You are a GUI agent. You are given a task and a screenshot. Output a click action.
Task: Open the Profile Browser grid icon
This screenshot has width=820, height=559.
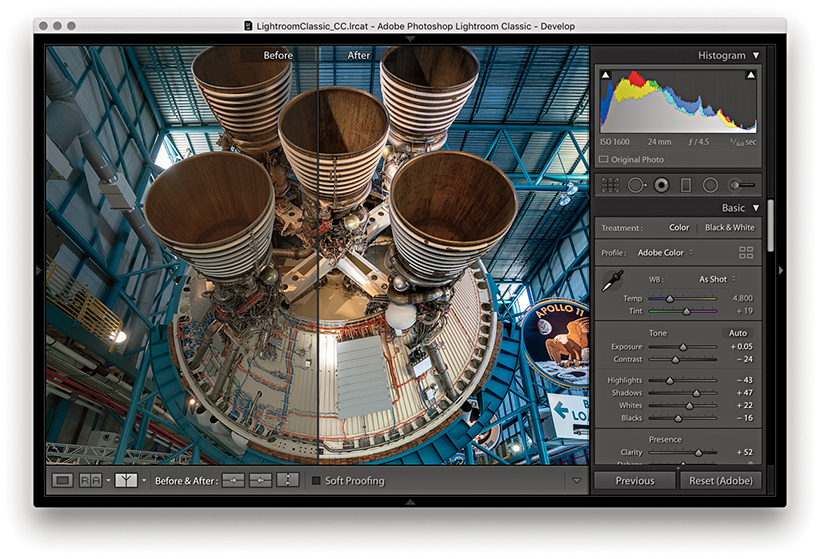(x=745, y=253)
